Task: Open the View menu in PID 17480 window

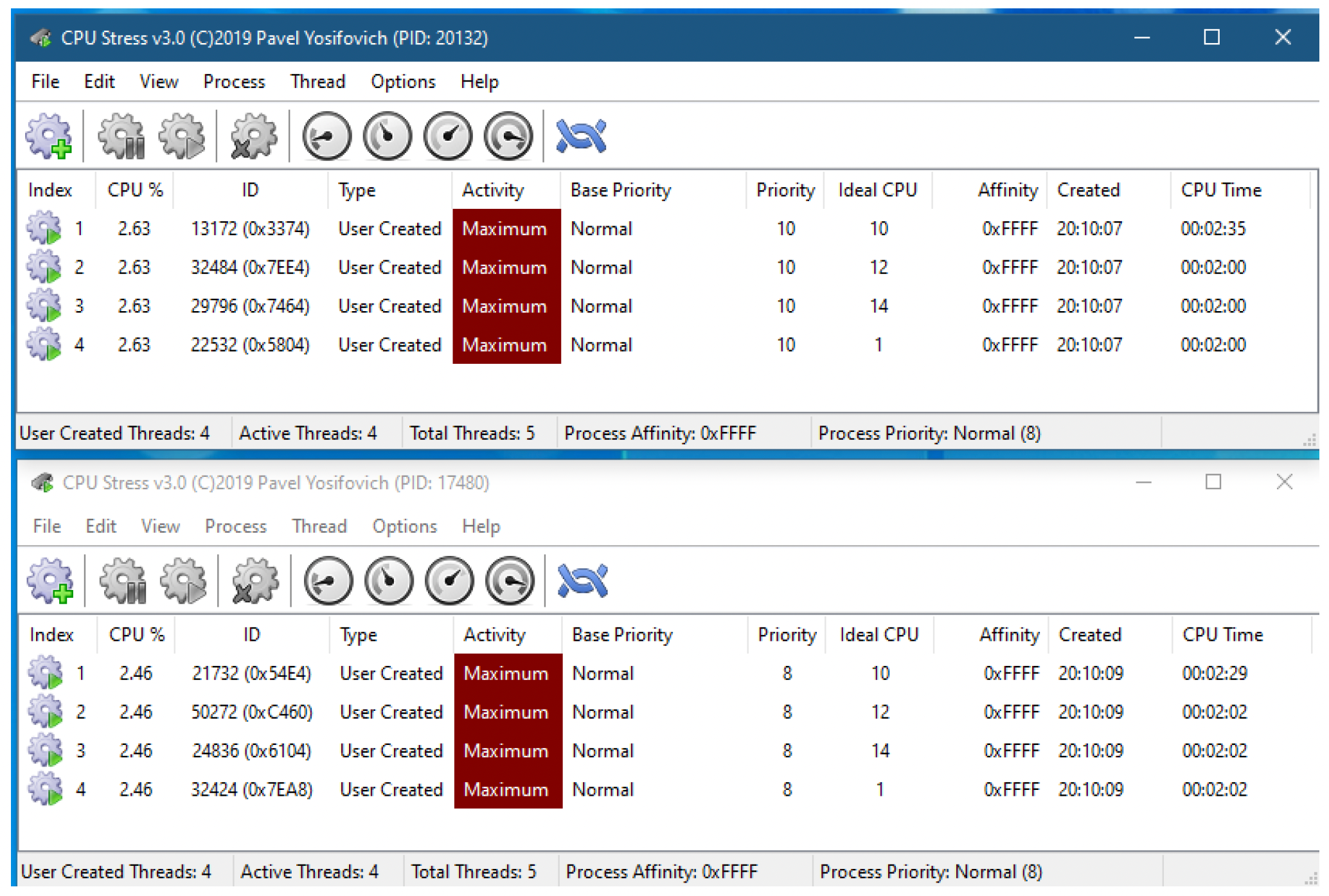Action: (160, 526)
